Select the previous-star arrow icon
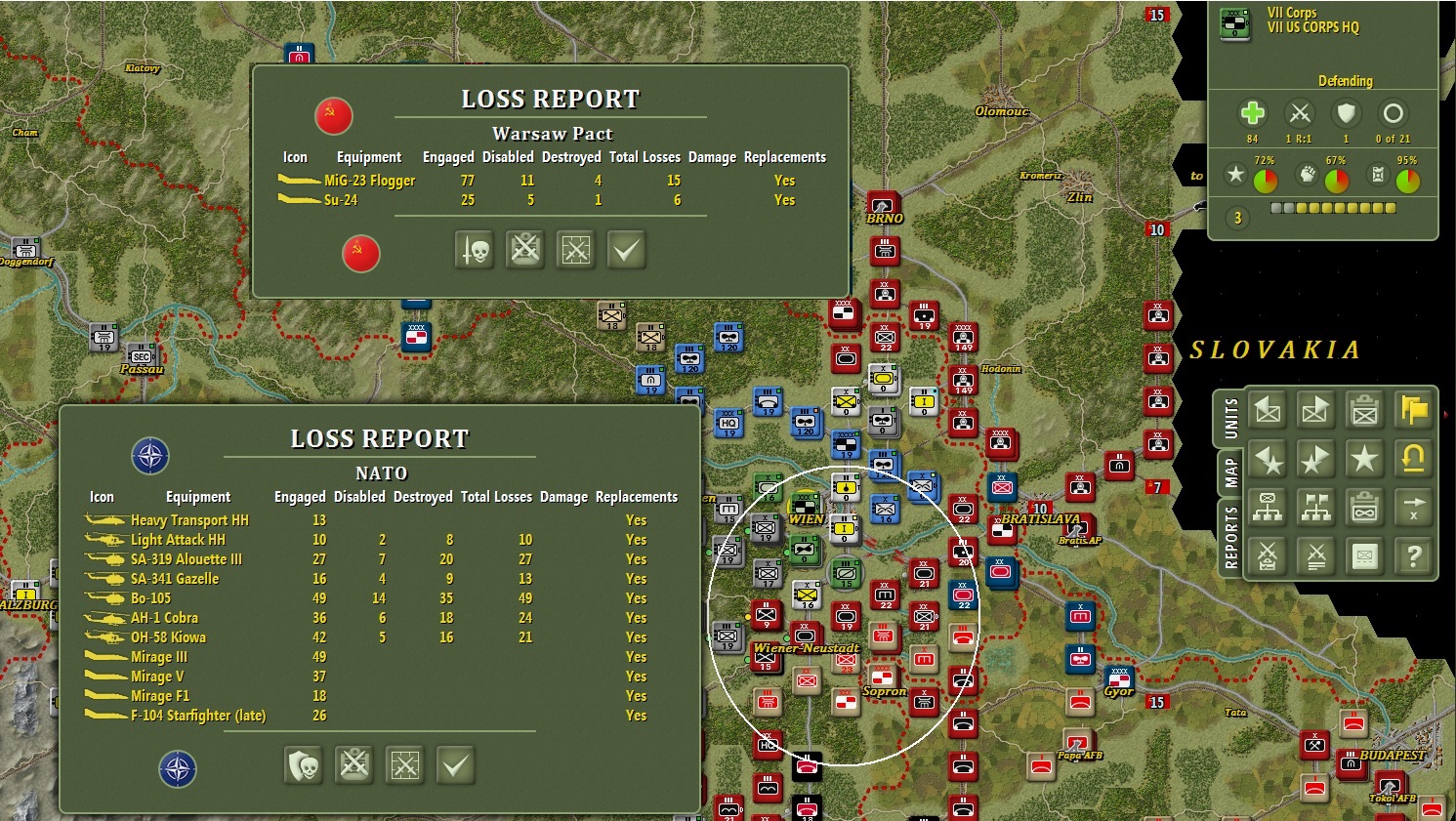The height and width of the screenshot is (821, 1456). [1268, 459]
